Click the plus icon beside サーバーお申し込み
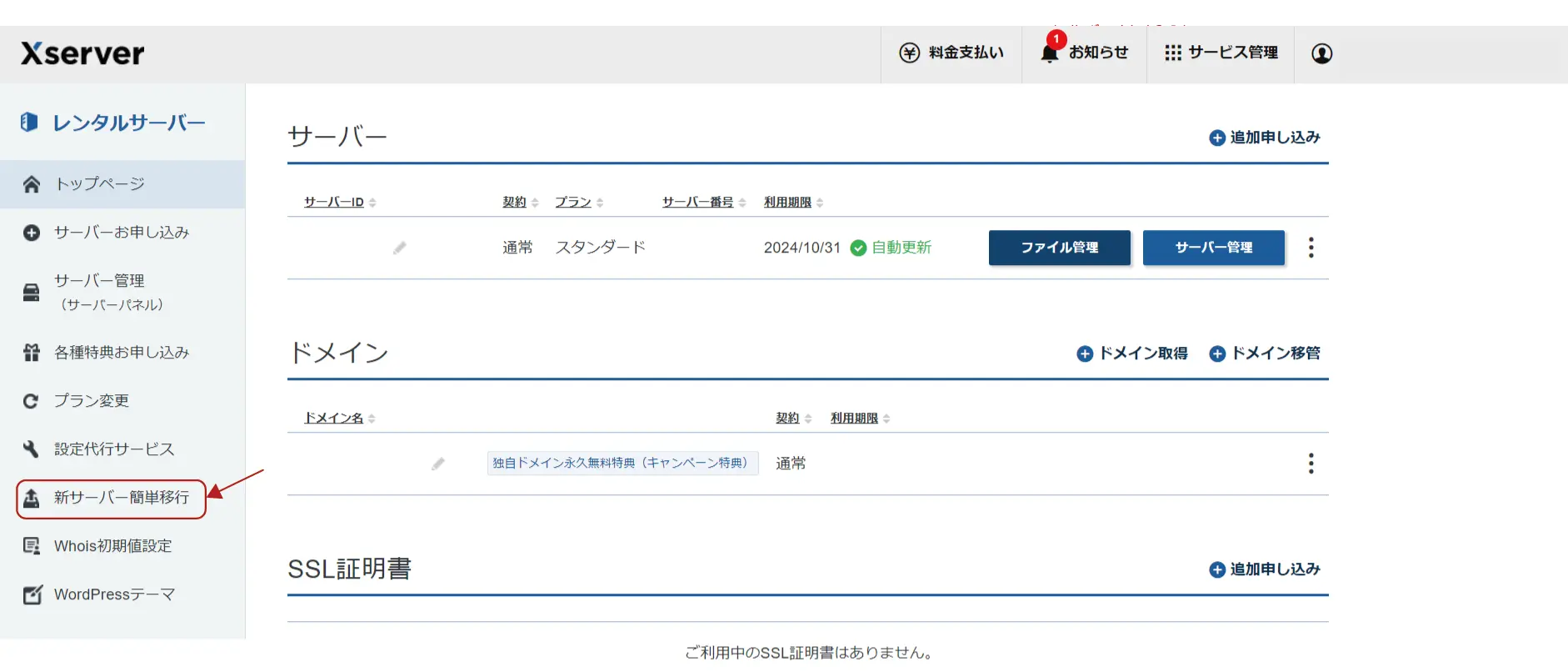The width and height of the screenshot is (1568, 672). click(32, 233)
